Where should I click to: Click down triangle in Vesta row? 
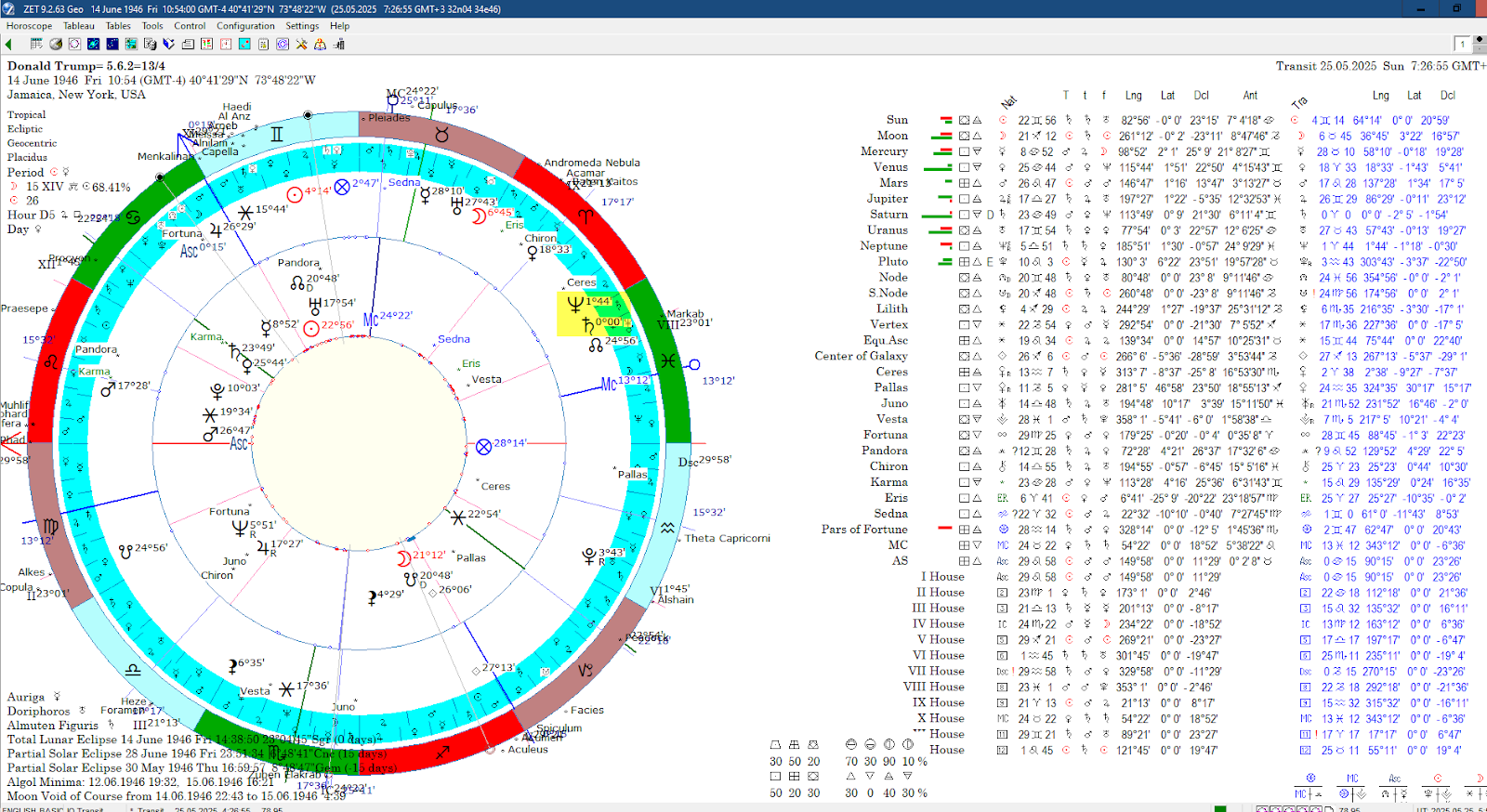(x=977, y=419)
